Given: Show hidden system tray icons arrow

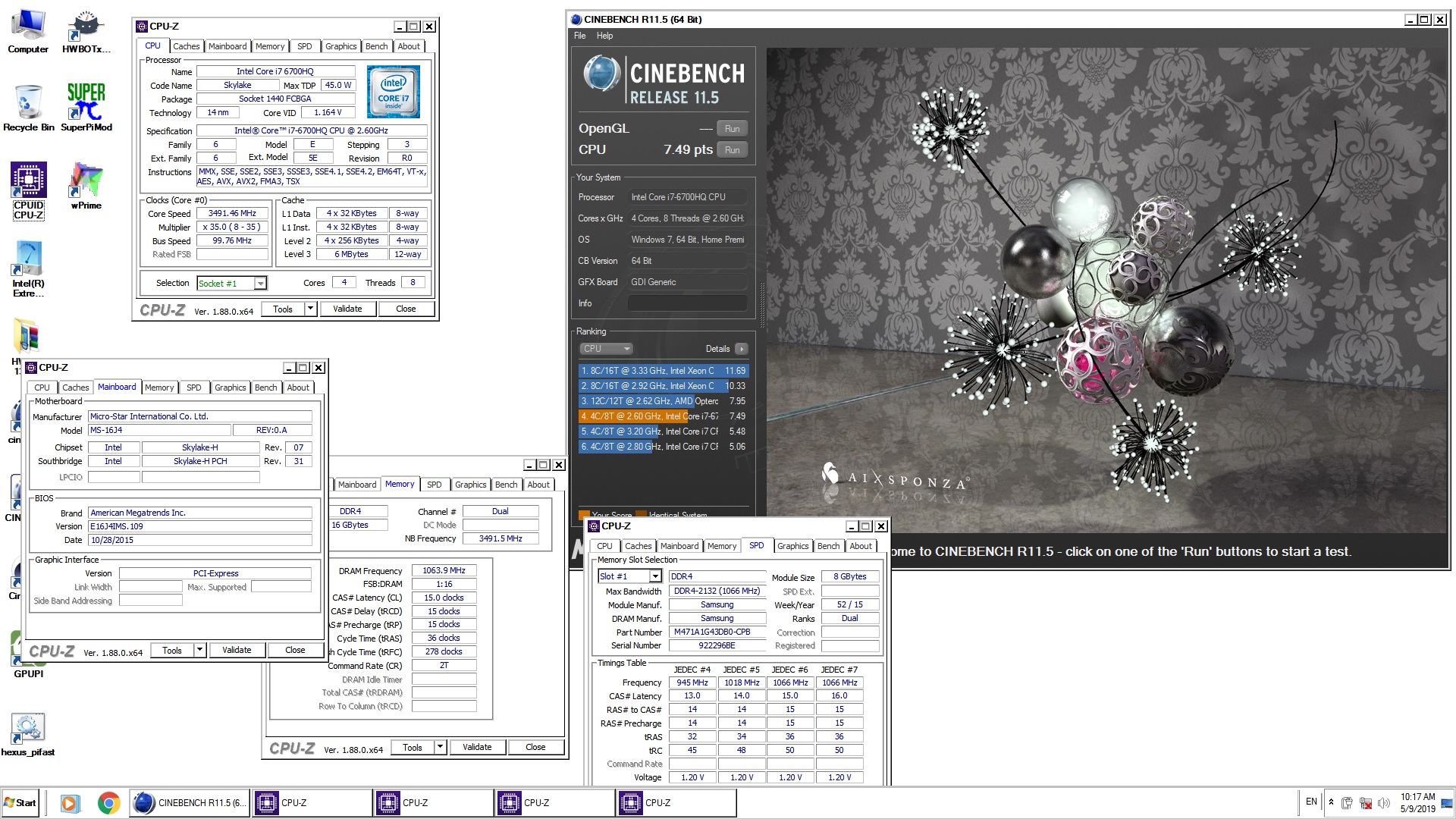Looking at the screenshot, I should 1331,802.
